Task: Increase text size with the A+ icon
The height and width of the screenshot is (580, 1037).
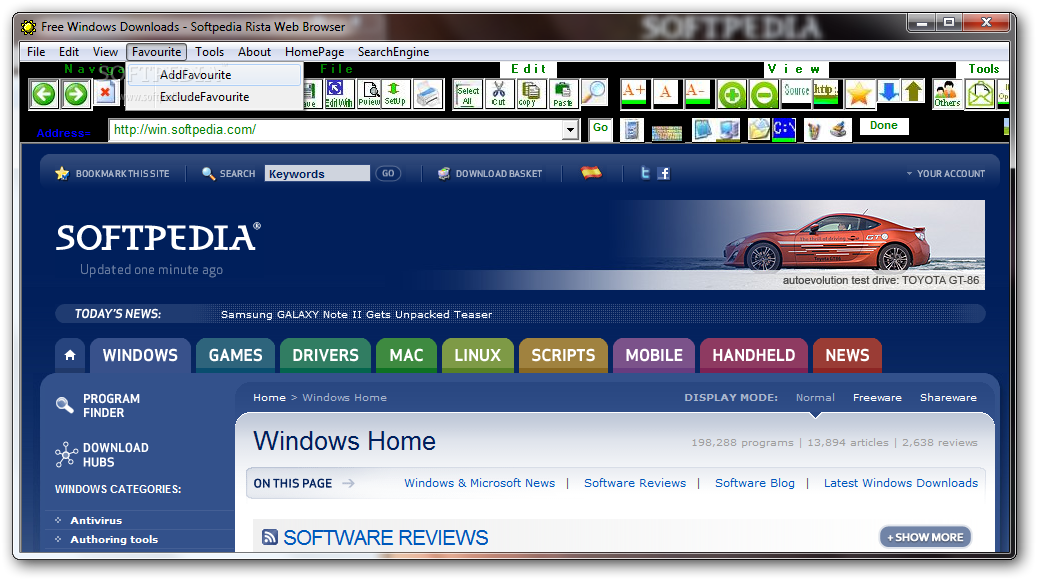Action: pos(634,93)
